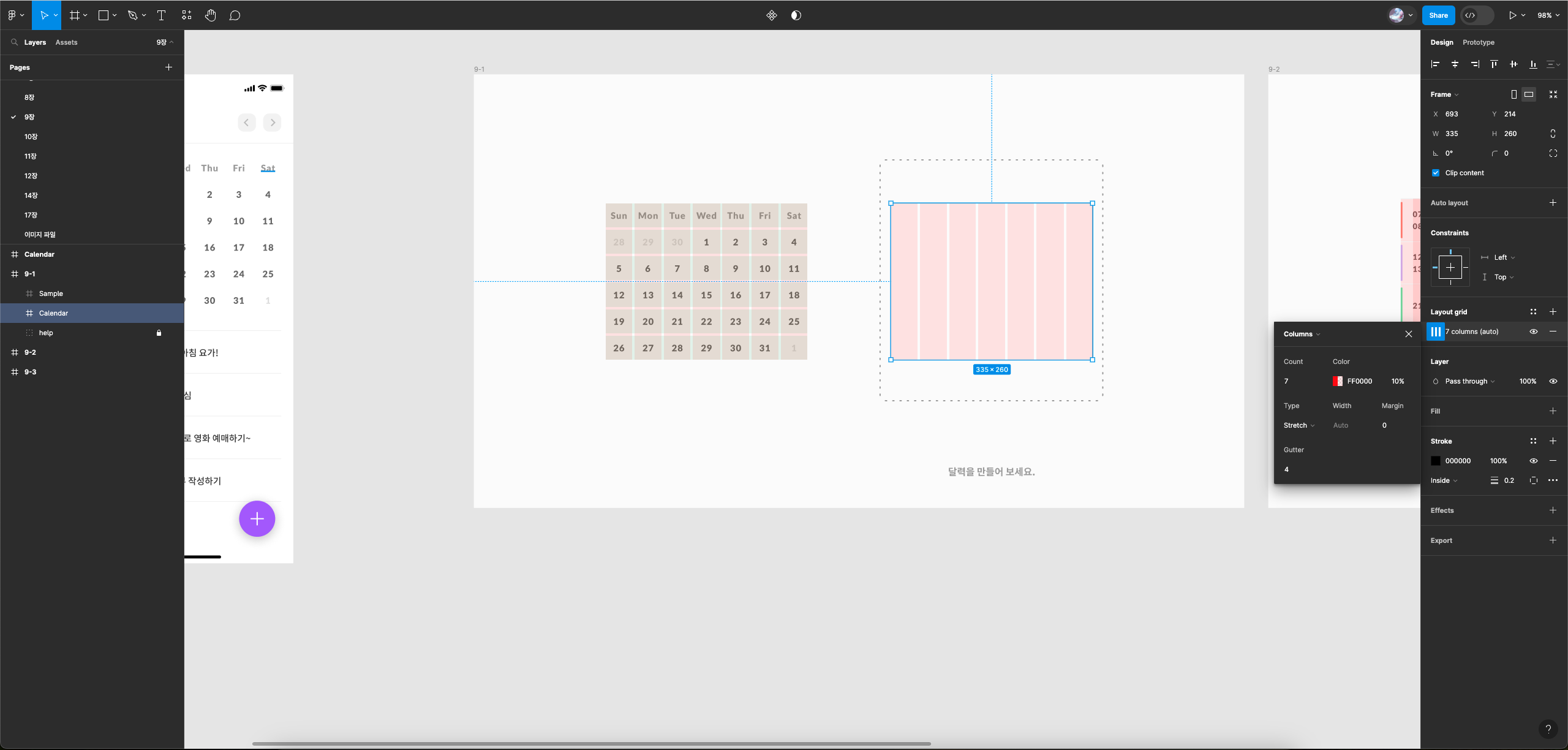Uncheck the Clip content checkbox

[1436, 173]
